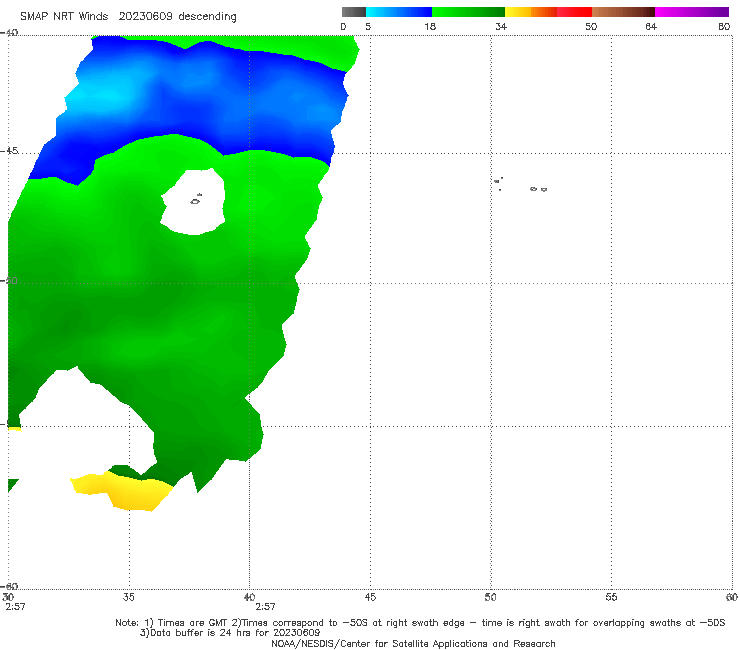Screen dimensions: 740x650
Task: Click the title 'SMAP NRT Winds 20230609 descending'
Action: (128, 17)
